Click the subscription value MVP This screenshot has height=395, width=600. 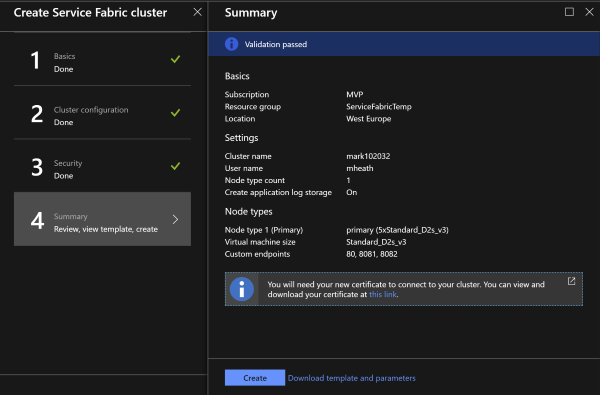tap(355, 95)
